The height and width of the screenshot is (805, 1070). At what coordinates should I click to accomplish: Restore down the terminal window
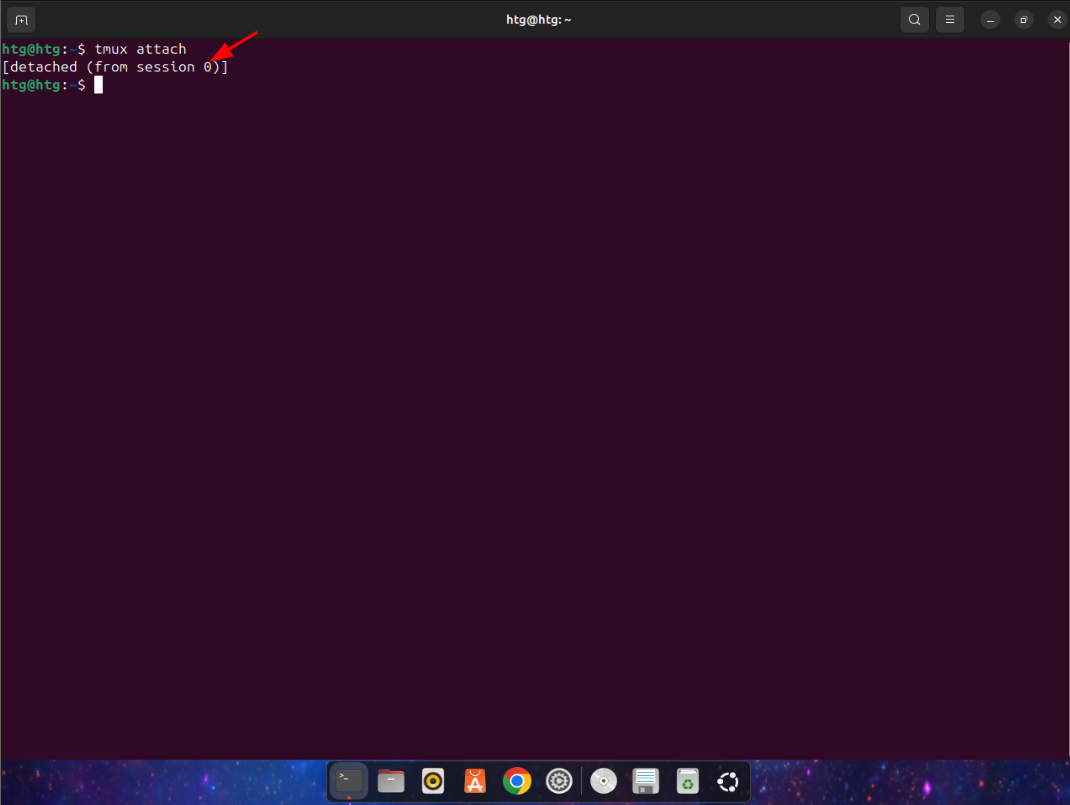1024,20
